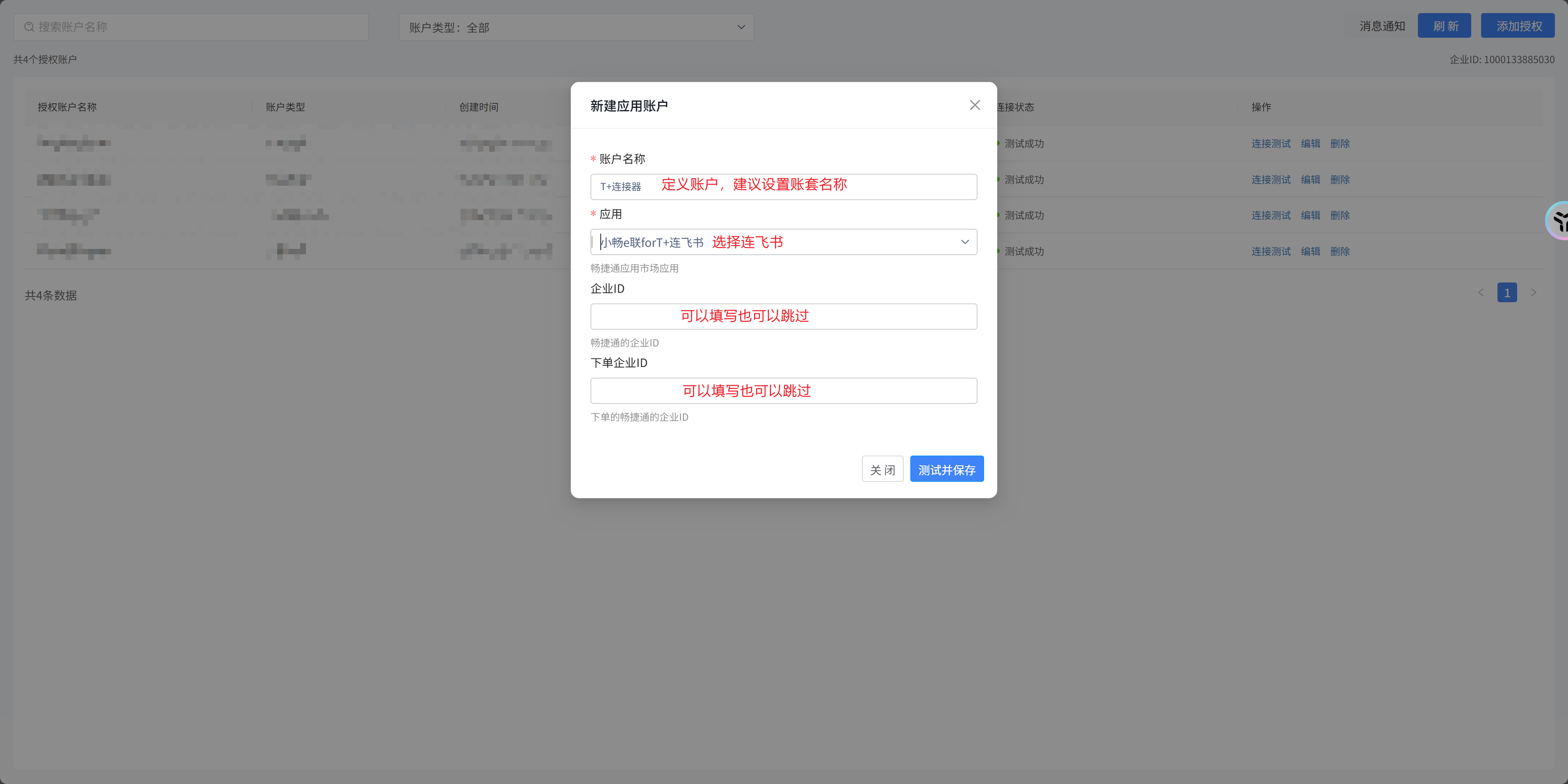The height and width of the screenshot is (784, 1568).
Task: Close the 新建应用账户 dialog with X icon
Action: (x=975, y=105)
